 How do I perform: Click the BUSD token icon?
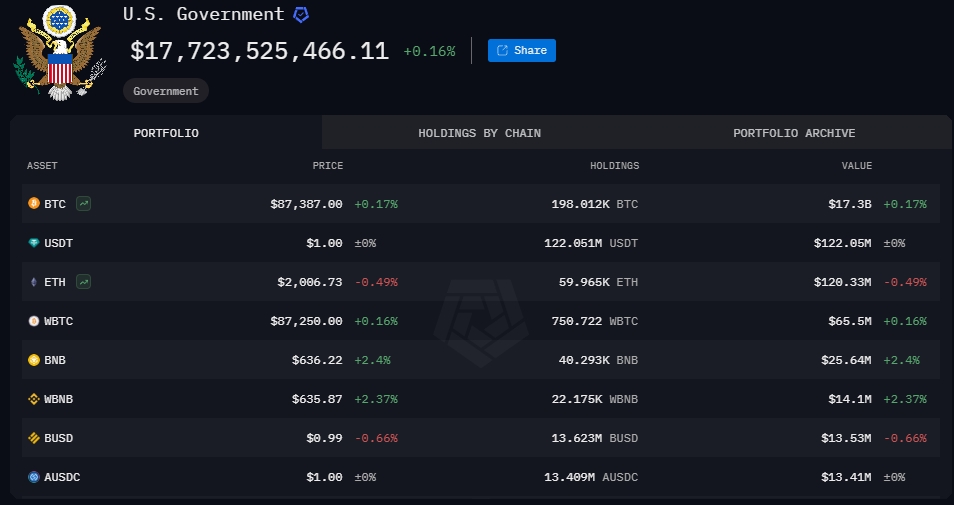34,437
